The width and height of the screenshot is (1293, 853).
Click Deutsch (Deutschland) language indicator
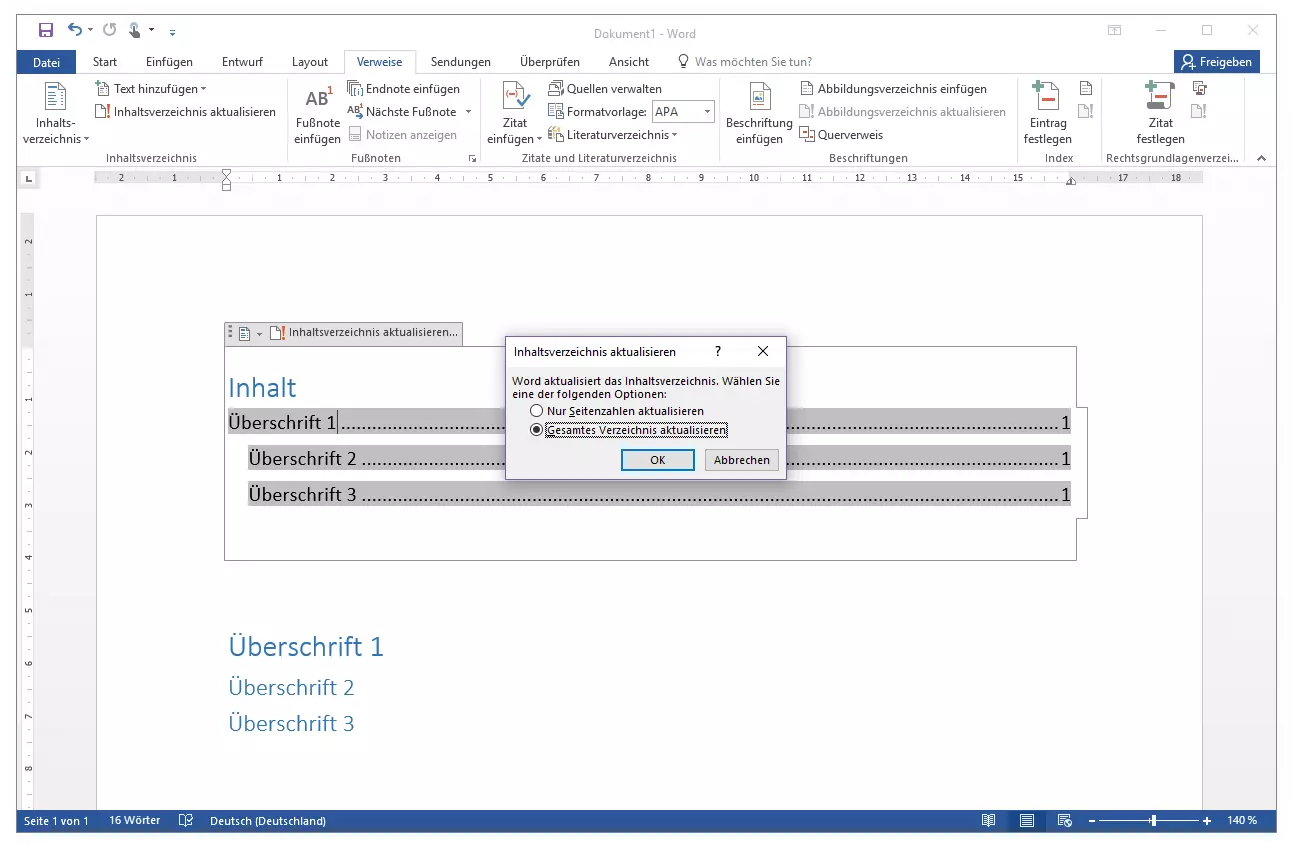click(268, 821)
